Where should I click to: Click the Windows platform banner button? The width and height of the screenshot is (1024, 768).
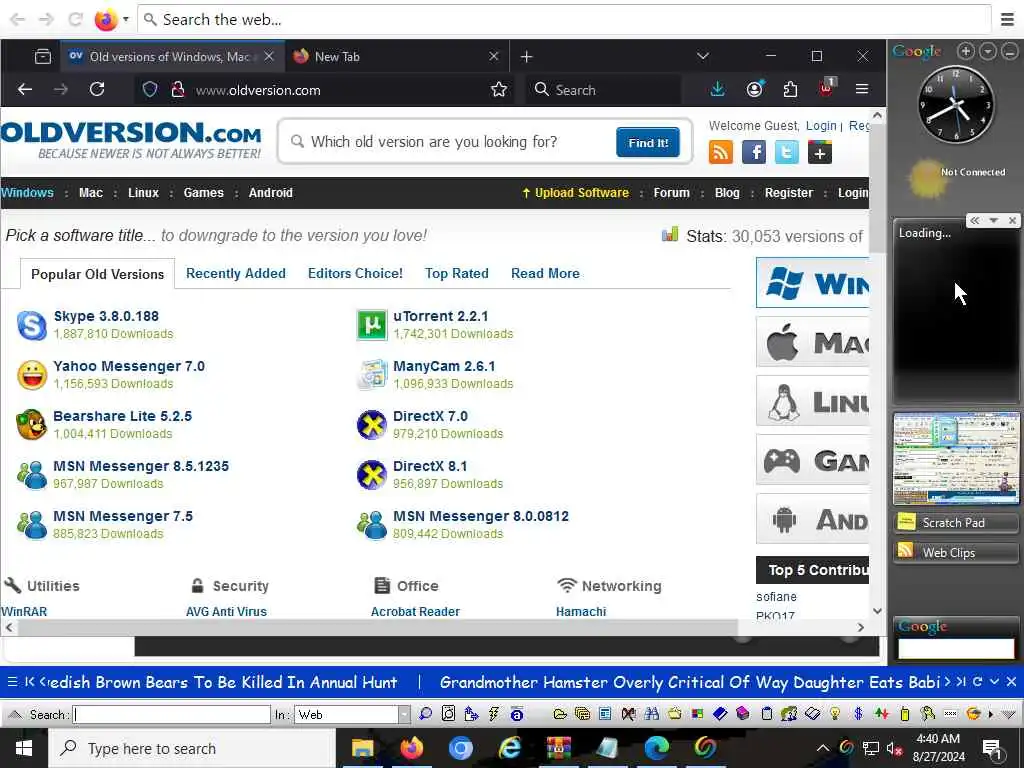pos(813,283)
